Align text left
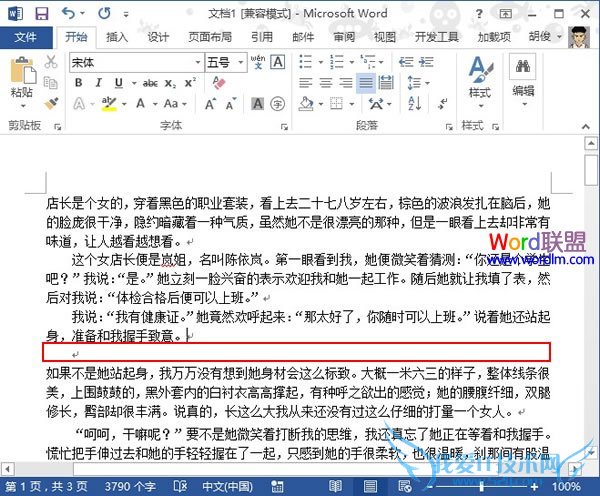 [306, 83]
